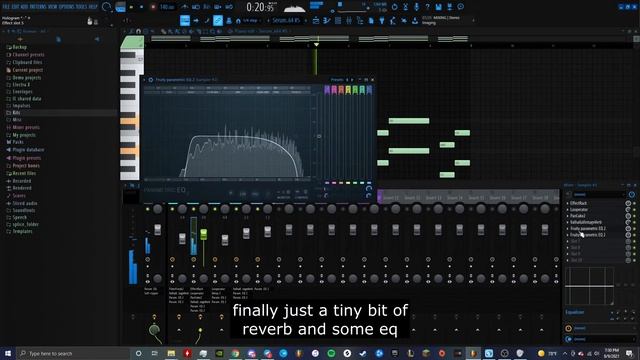Open the PATTERNS menu
640x360 pixels.
(39, 7)
